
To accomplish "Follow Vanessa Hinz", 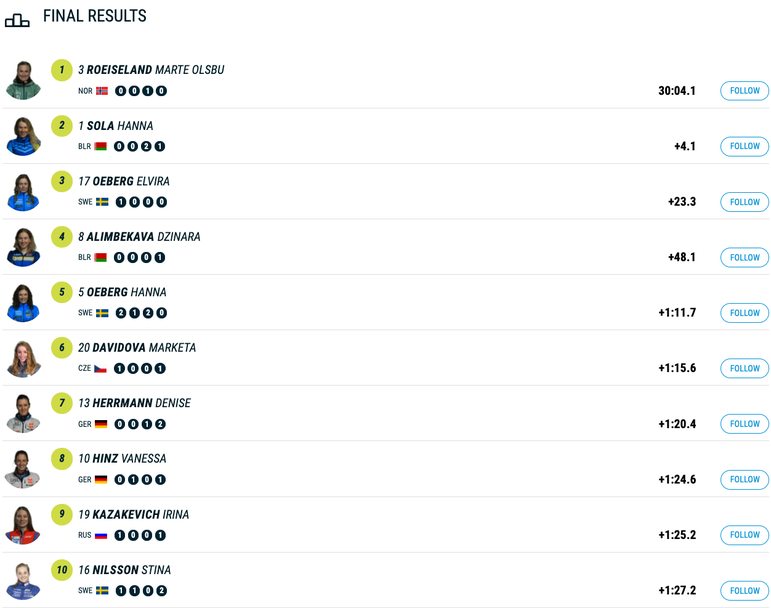I will click(744, 480).
